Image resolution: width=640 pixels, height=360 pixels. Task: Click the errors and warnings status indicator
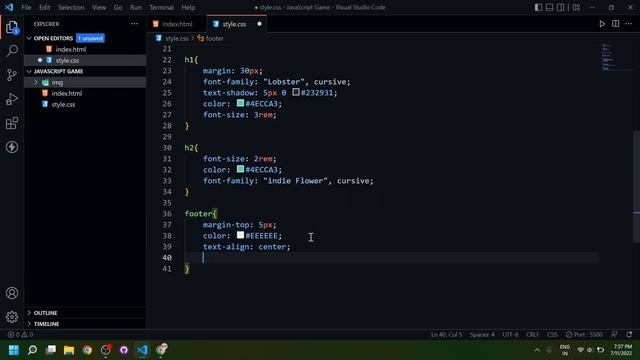20,334
